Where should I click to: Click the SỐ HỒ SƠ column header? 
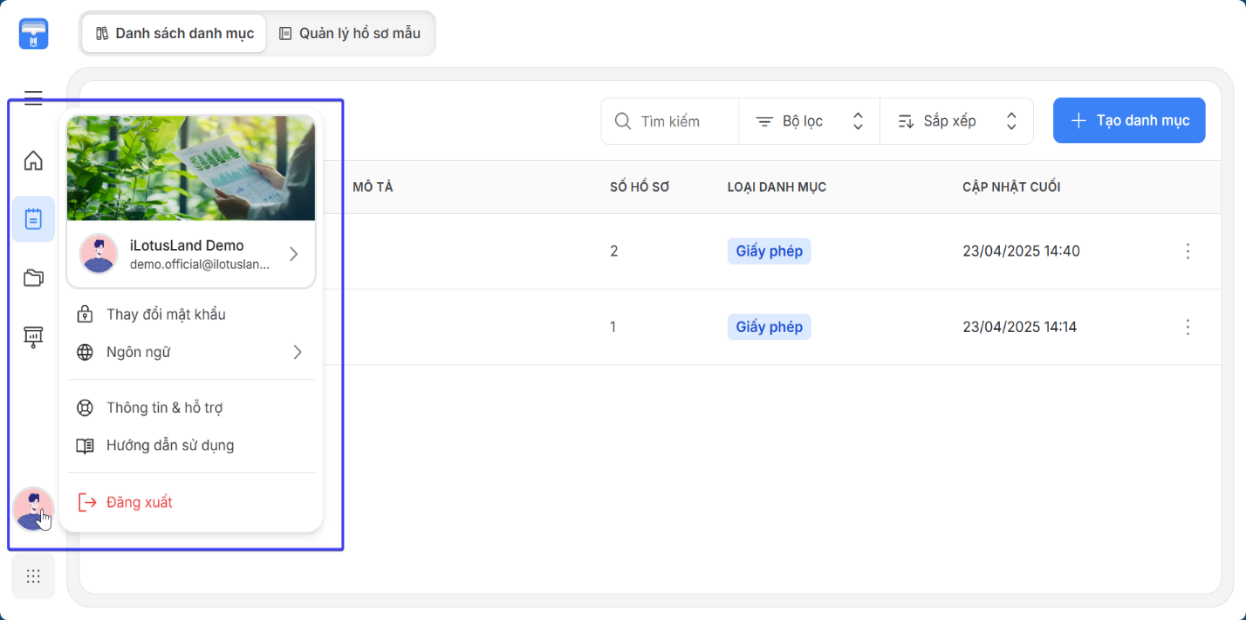pos(639,187)
